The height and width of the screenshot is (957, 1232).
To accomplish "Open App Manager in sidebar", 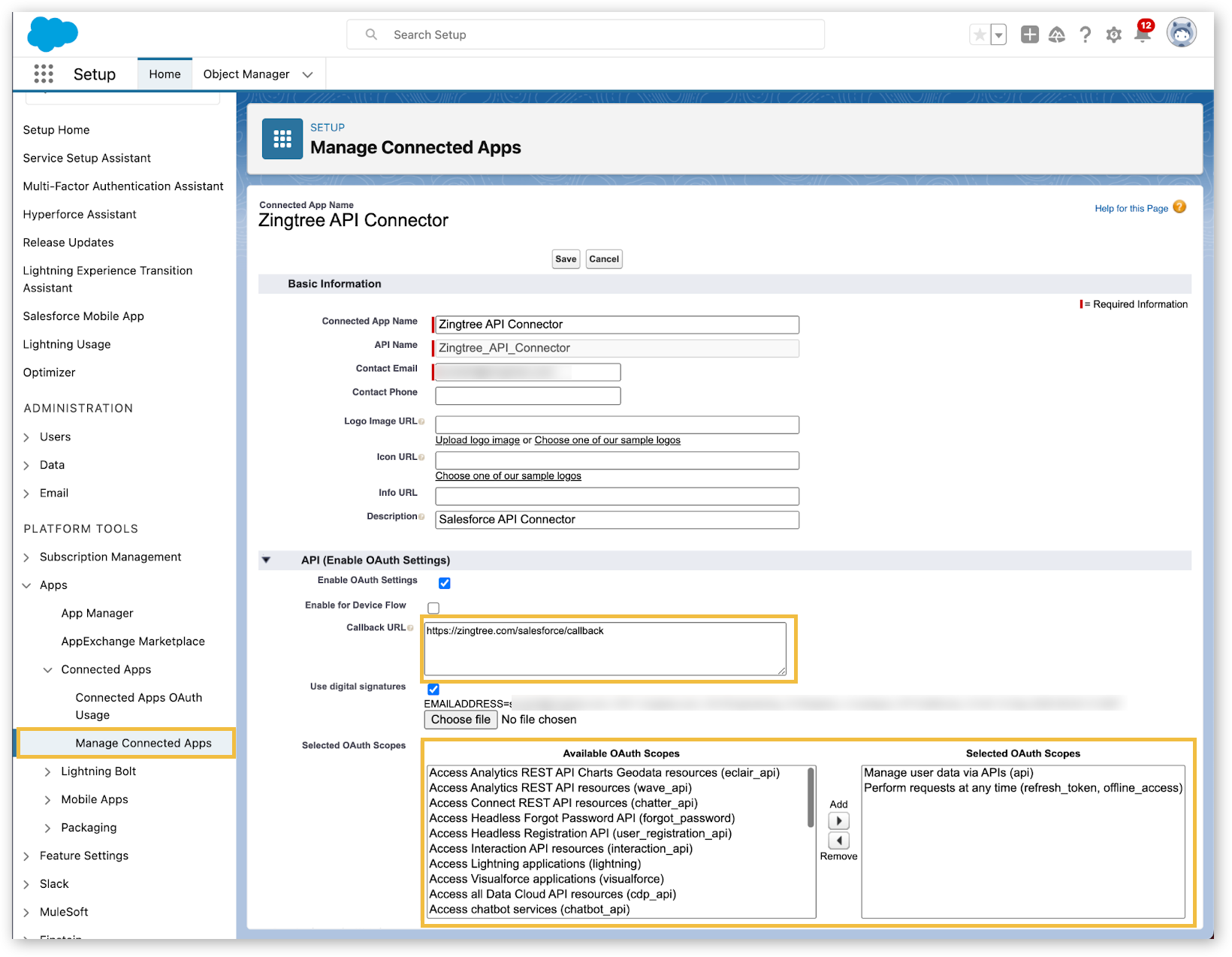I will click(97, 613).
